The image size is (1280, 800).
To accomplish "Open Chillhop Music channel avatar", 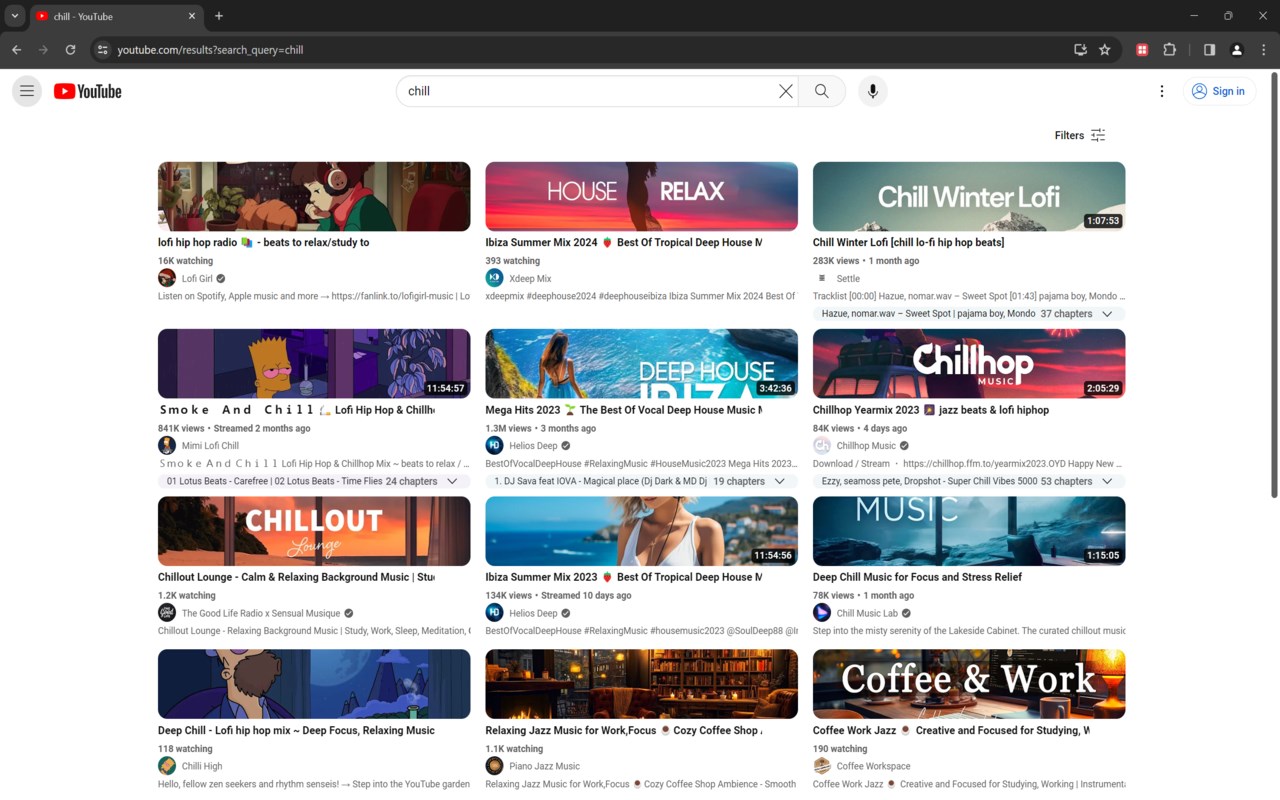I will [822, 445].
